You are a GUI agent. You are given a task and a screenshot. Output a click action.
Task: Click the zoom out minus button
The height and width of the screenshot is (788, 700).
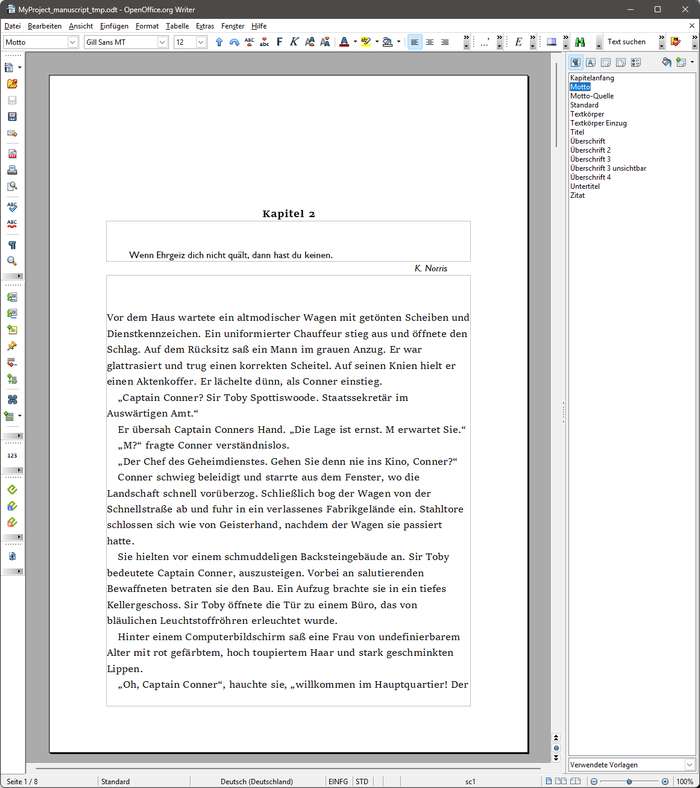pyautogui.click(x=594, y=781)
